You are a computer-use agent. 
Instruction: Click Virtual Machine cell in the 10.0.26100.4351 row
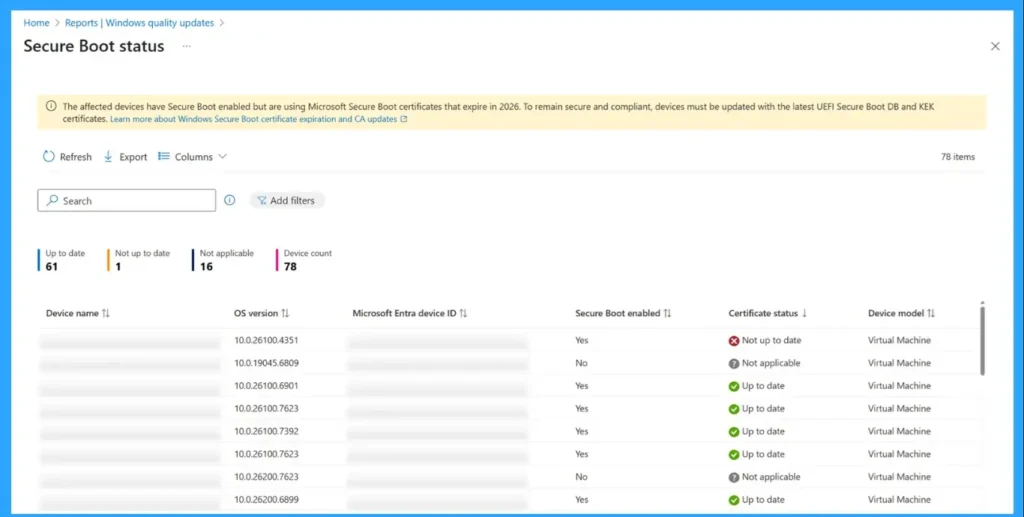coord(899,340)
